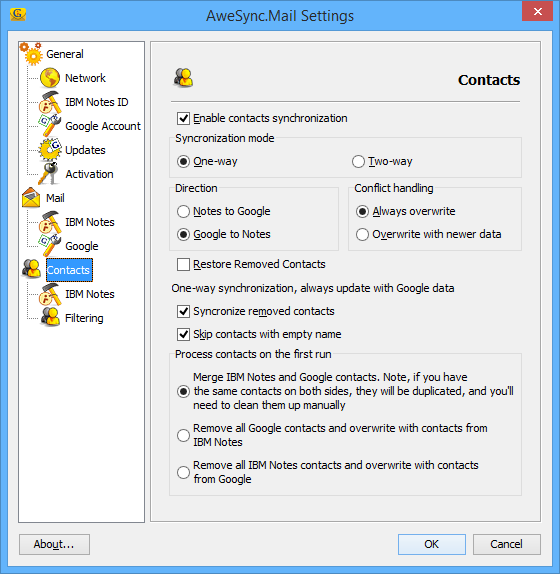Image resolution: width=560 pixels, height=574 pixels.
Task: Click the About... button
Action: pos(54,544)
